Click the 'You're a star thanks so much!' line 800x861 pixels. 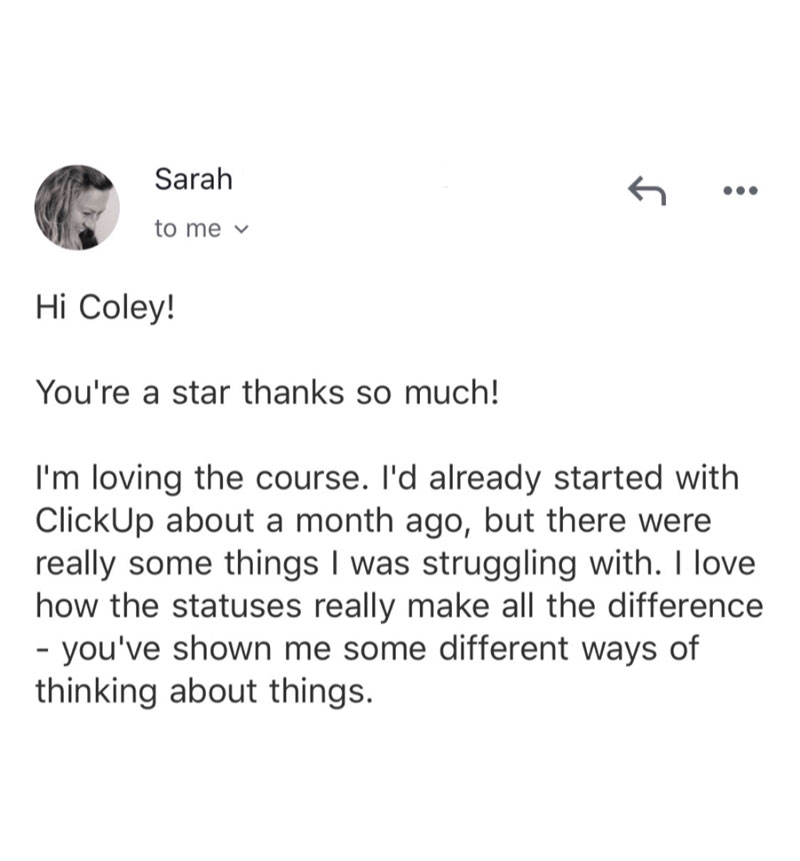[x=268, y=393]
